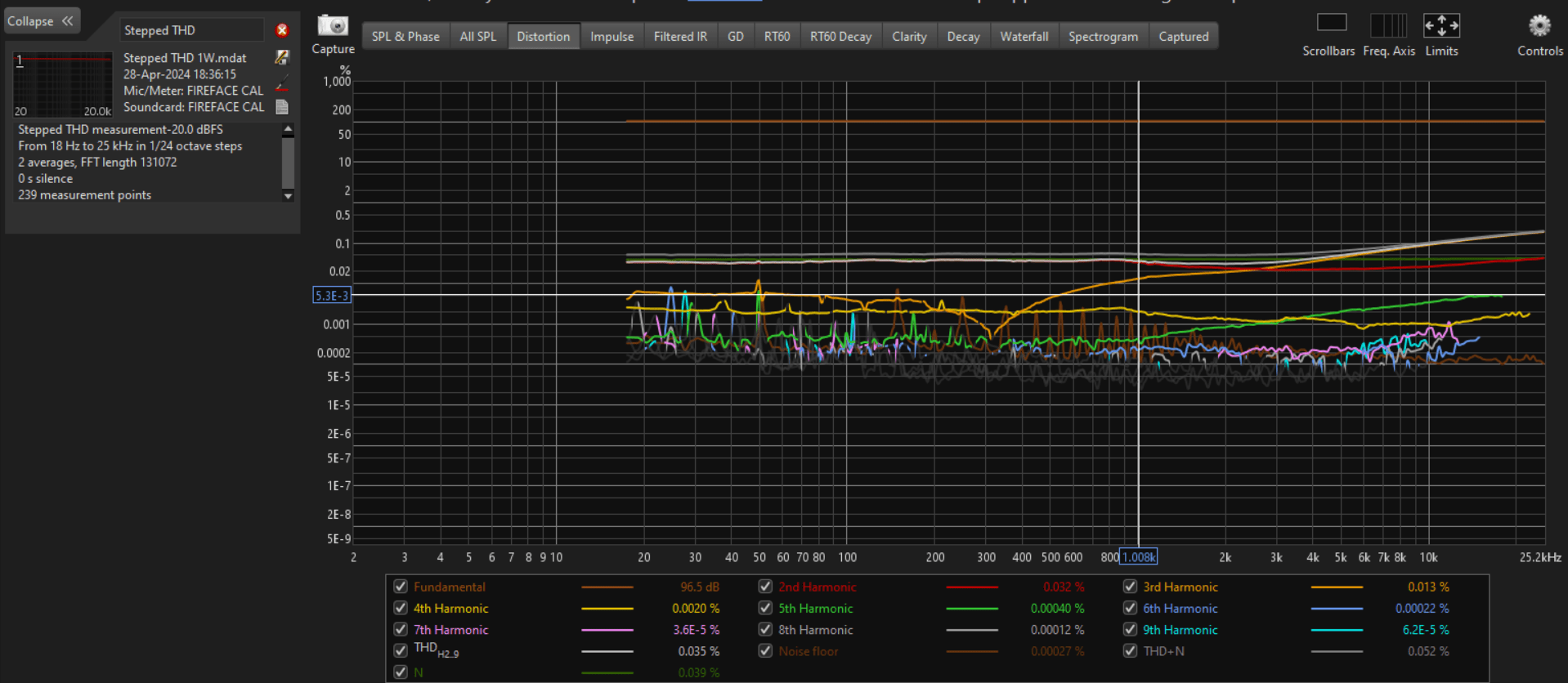Image resolution: width=1568 pixels, height=683 pixels.
Task: Toggle the THD H2..9 checkbox
Action: [x=401, y=650]
